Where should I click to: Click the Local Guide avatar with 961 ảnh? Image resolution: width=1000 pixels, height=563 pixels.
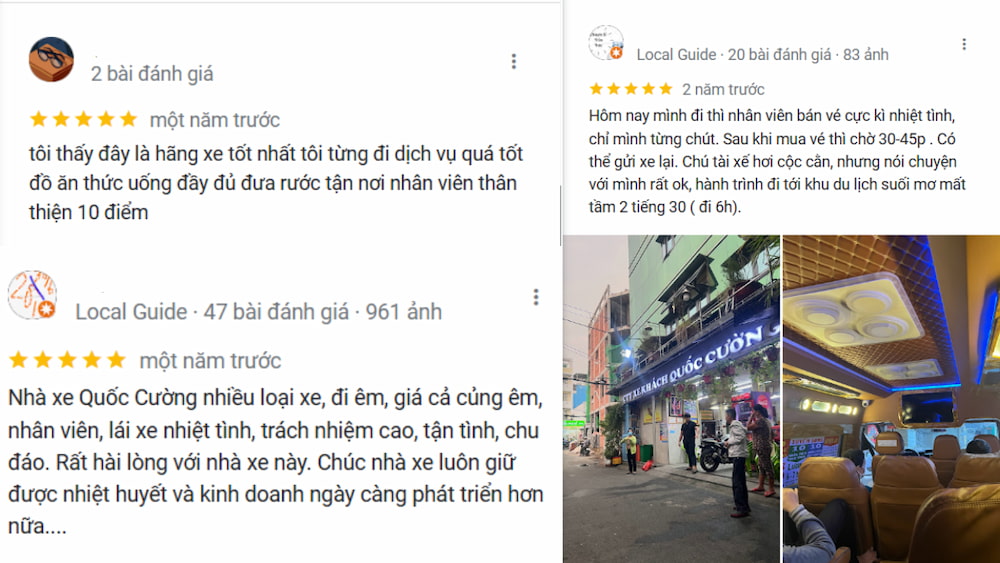32,295
